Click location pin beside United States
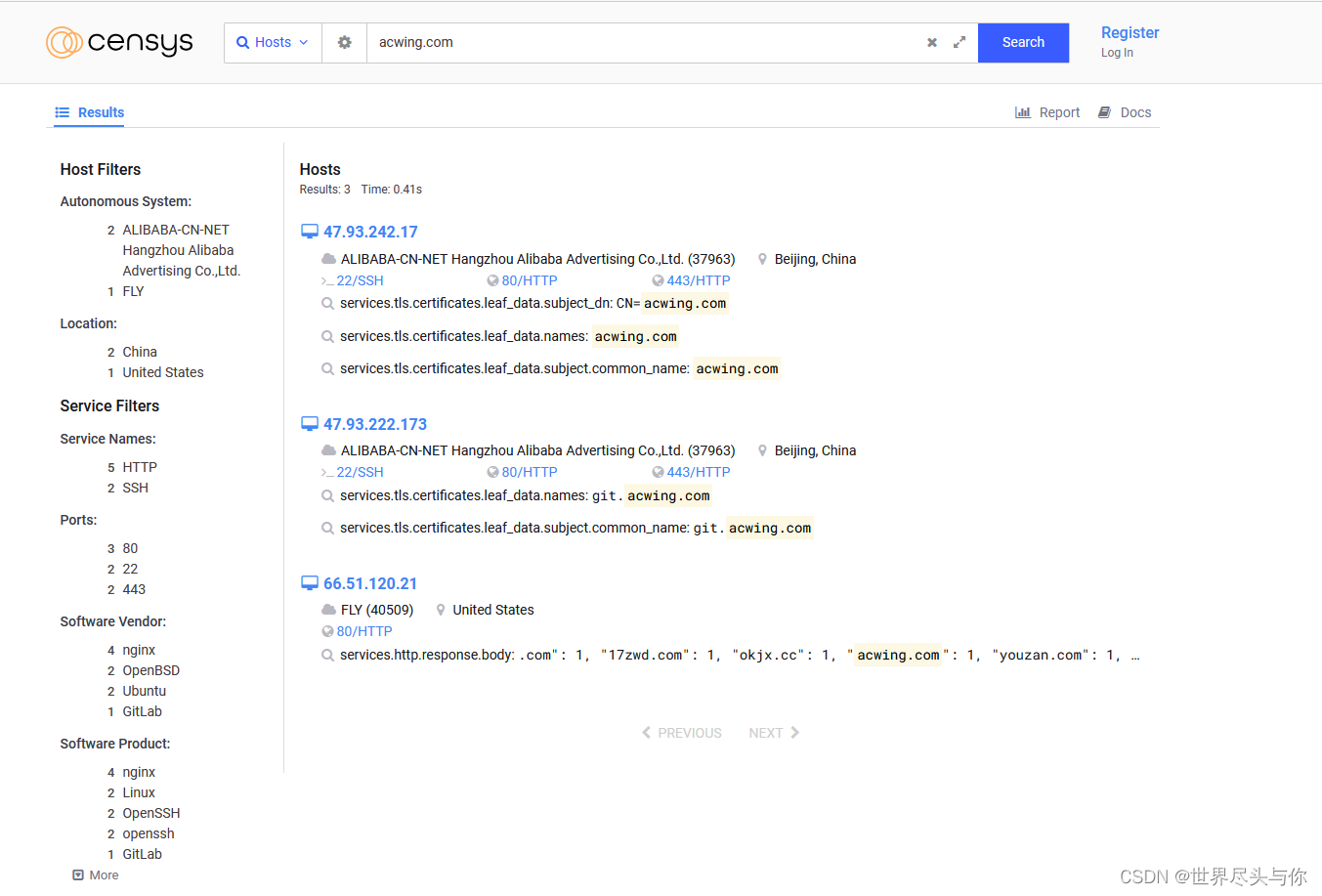 tap(441, 610)
